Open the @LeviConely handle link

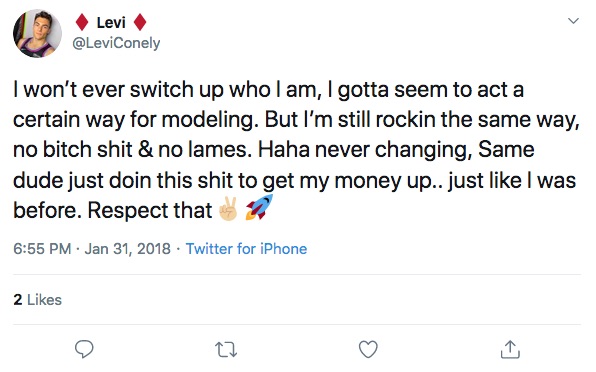pyautogui.click(x=116, y=43)
